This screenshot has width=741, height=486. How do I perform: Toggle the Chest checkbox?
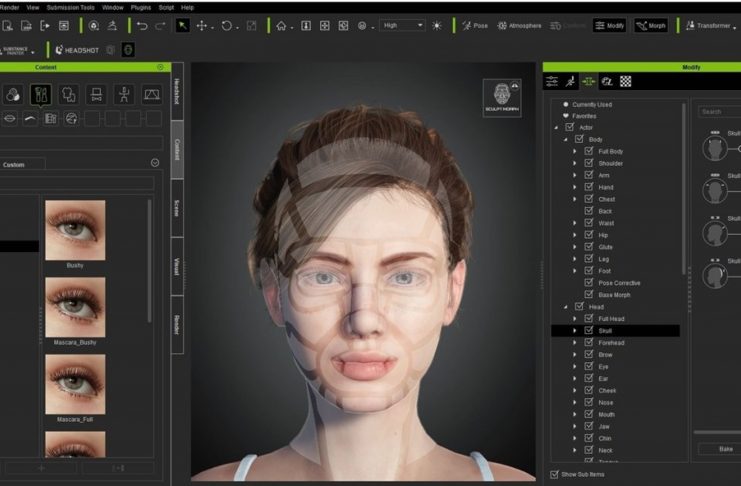click(x=589, y=199)
